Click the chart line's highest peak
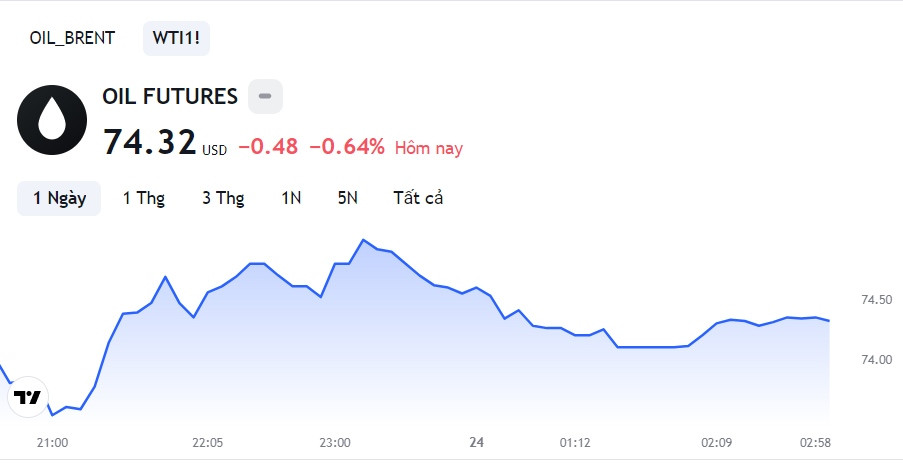This screenshot has width=903, height=464. click(x=362, y=240)
